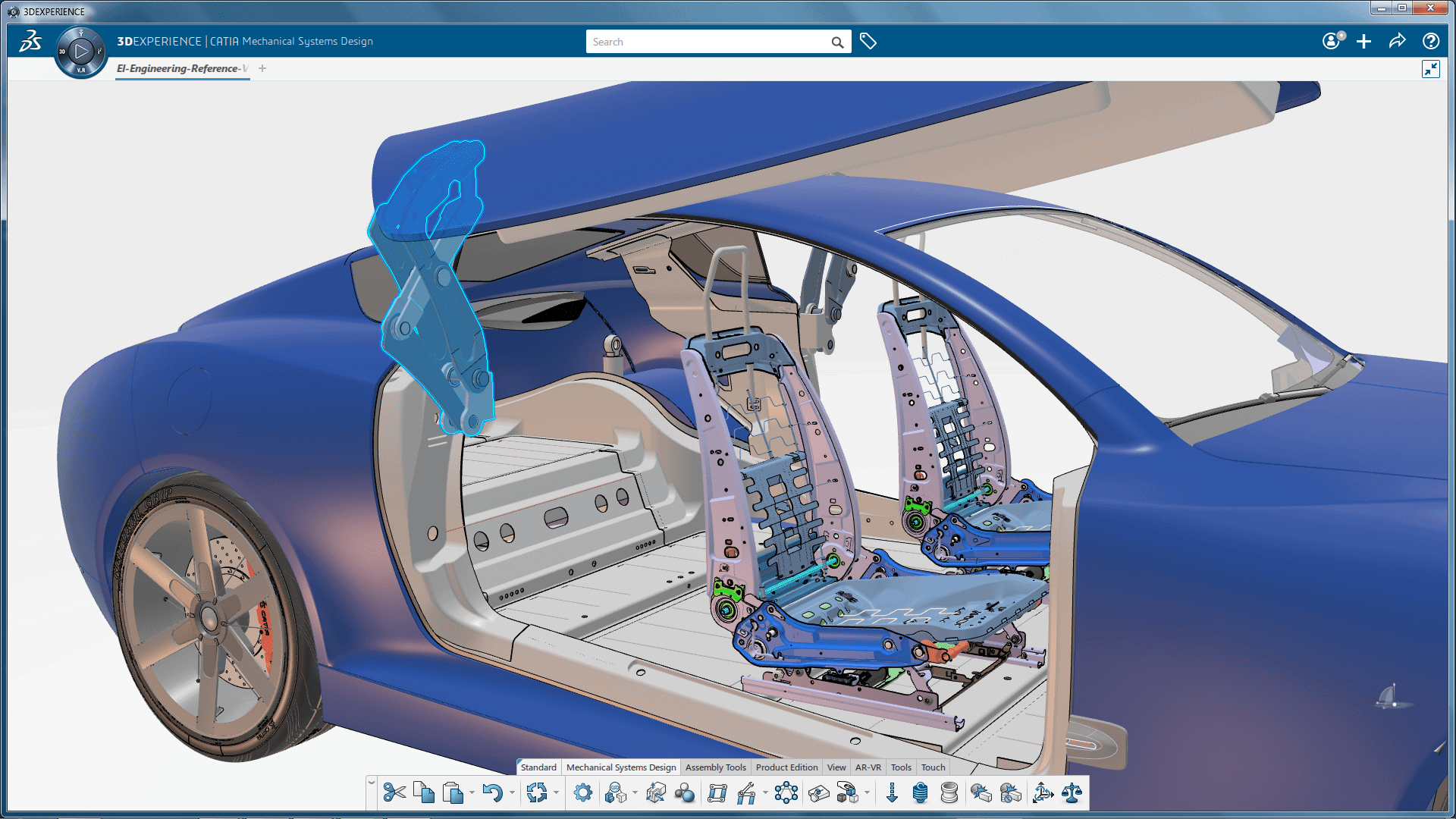This screenshot has width=1456, height=819.
Task: Click the Undo arrow icon
Action: [x=493, y=793]
